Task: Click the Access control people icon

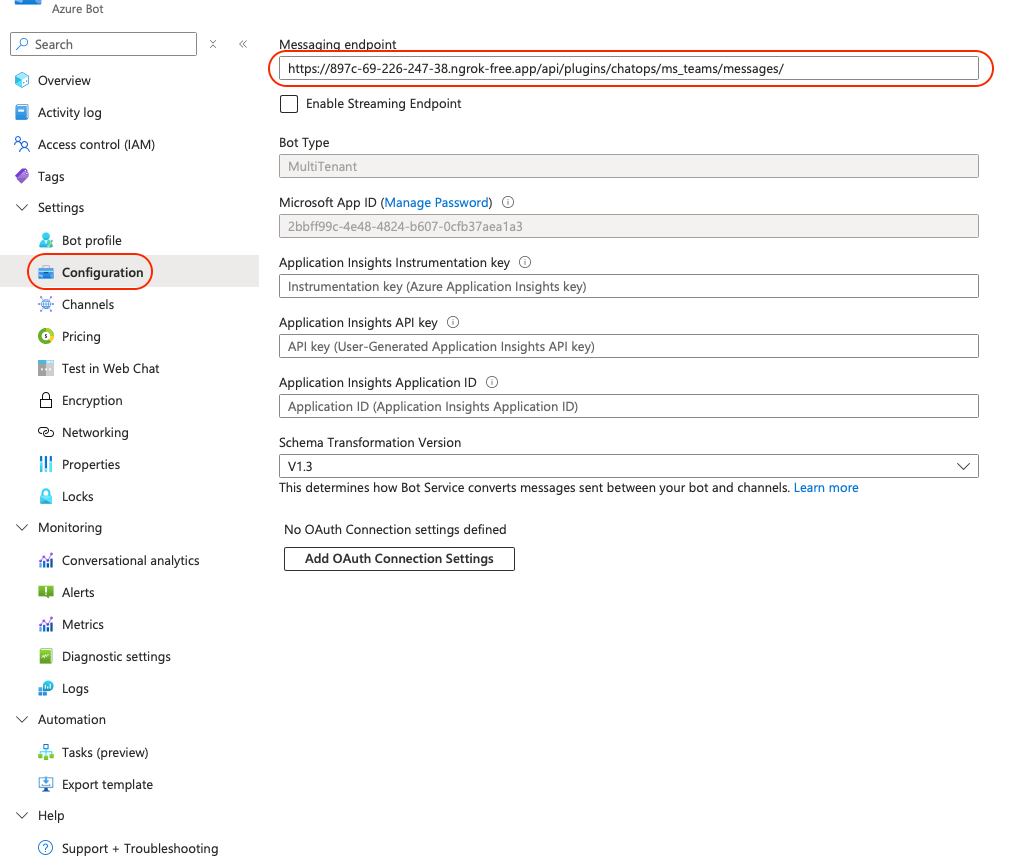Action: coord(22,144)
